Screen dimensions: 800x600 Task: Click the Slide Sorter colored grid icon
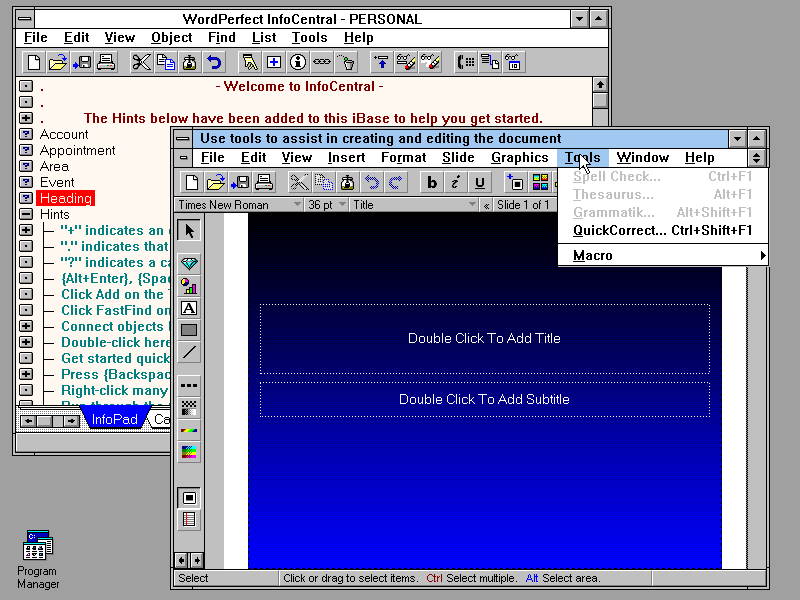[540, 182]
